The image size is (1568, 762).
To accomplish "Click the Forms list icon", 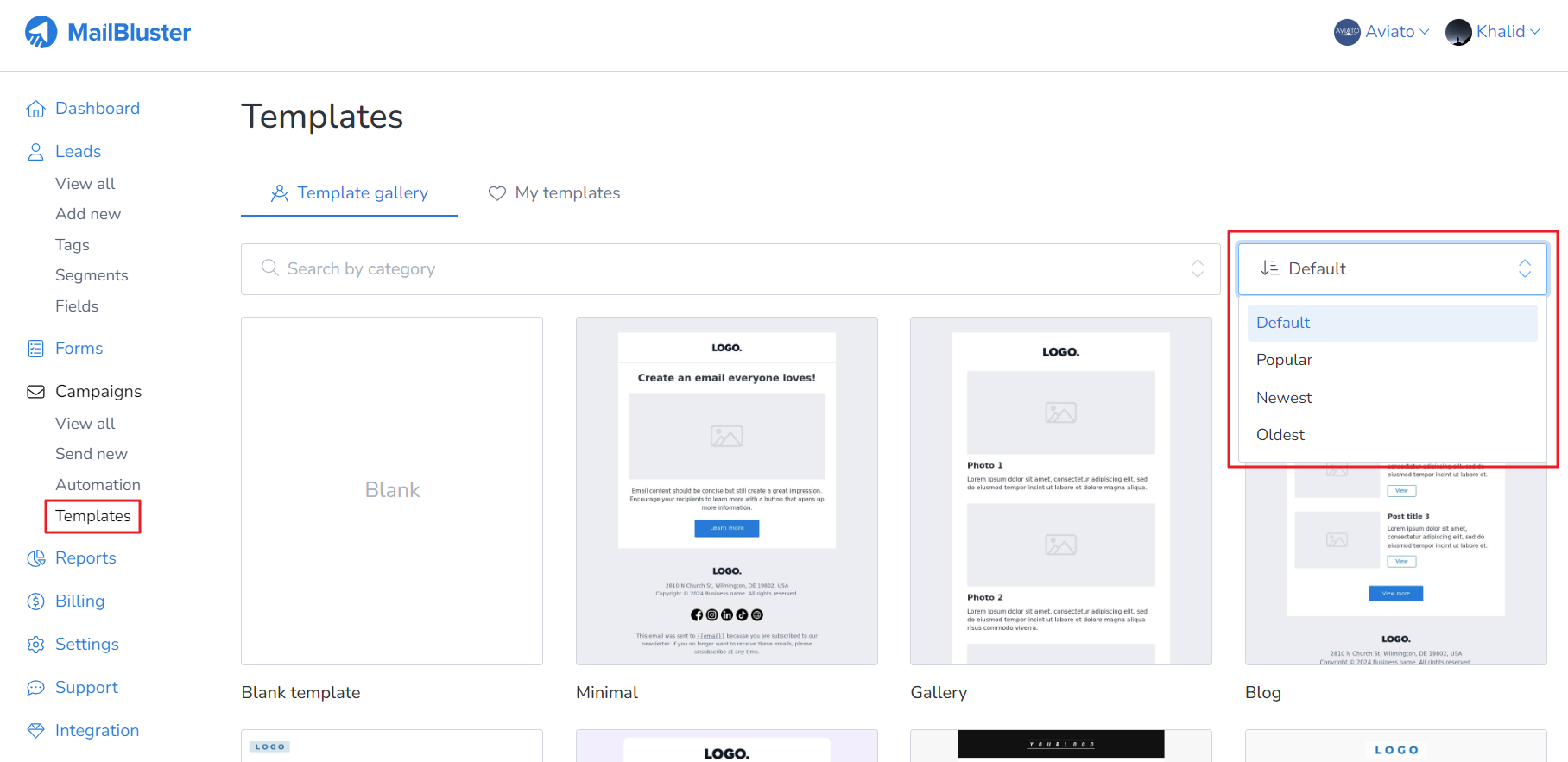I will tap(35, 349).
